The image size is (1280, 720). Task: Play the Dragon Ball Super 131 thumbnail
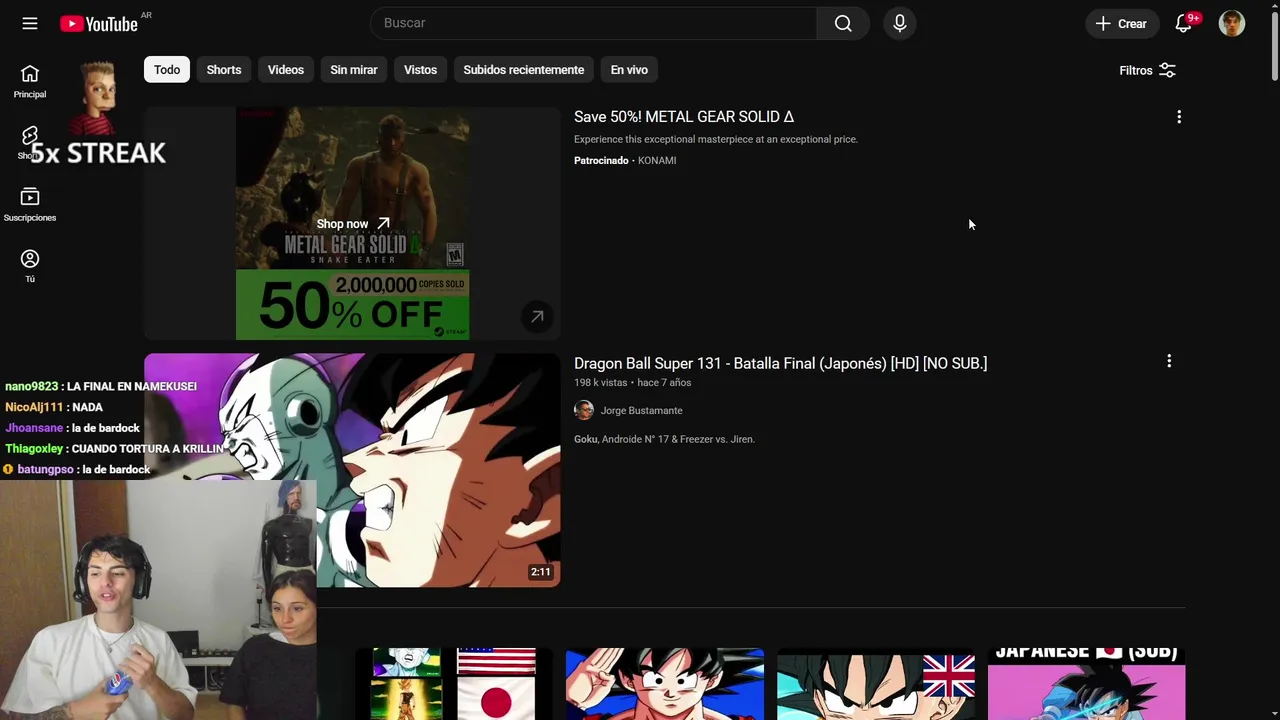[x=352, y=470]
